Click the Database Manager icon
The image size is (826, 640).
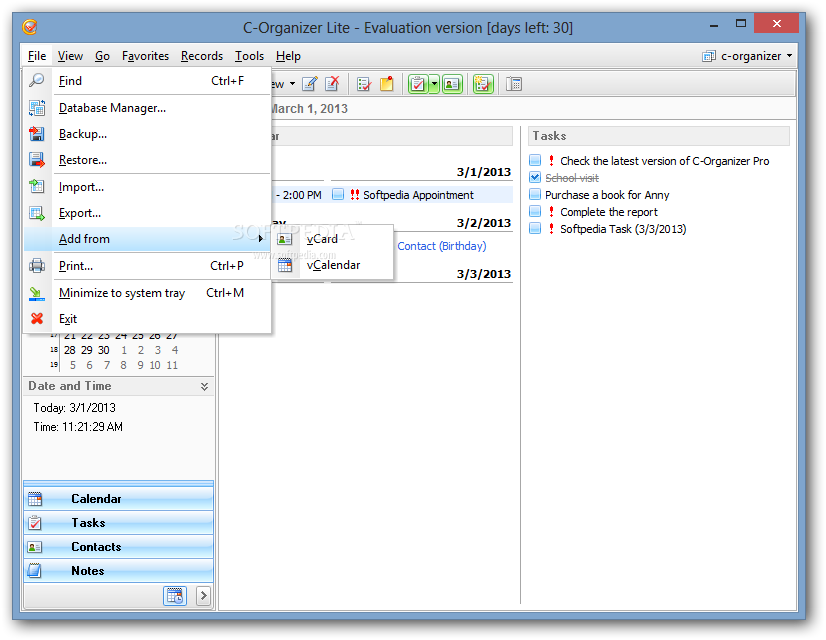coord(36,107)
